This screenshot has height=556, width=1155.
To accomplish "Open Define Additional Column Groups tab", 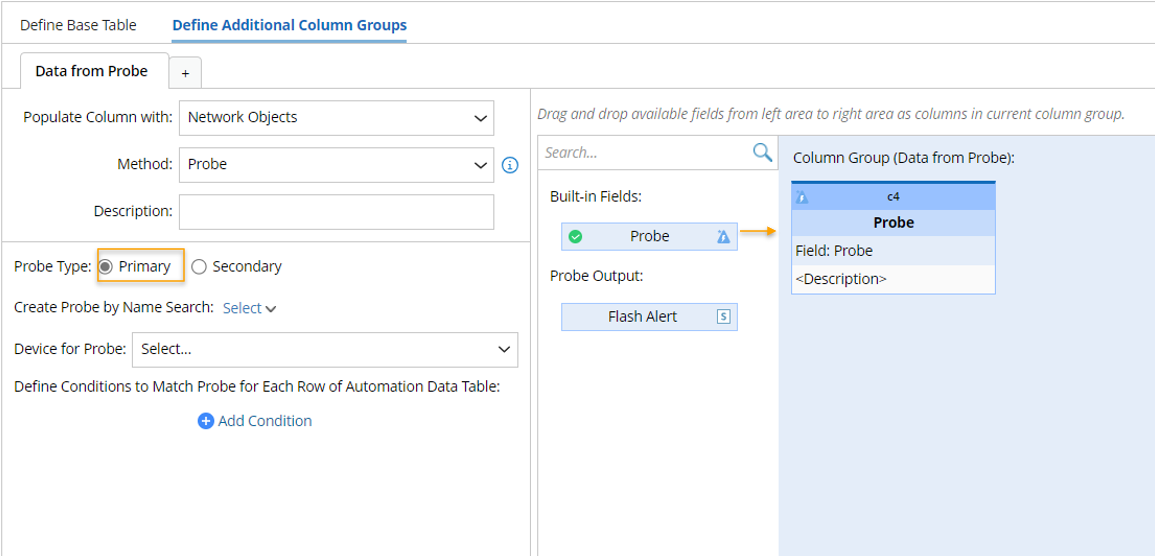I will 289,25.
